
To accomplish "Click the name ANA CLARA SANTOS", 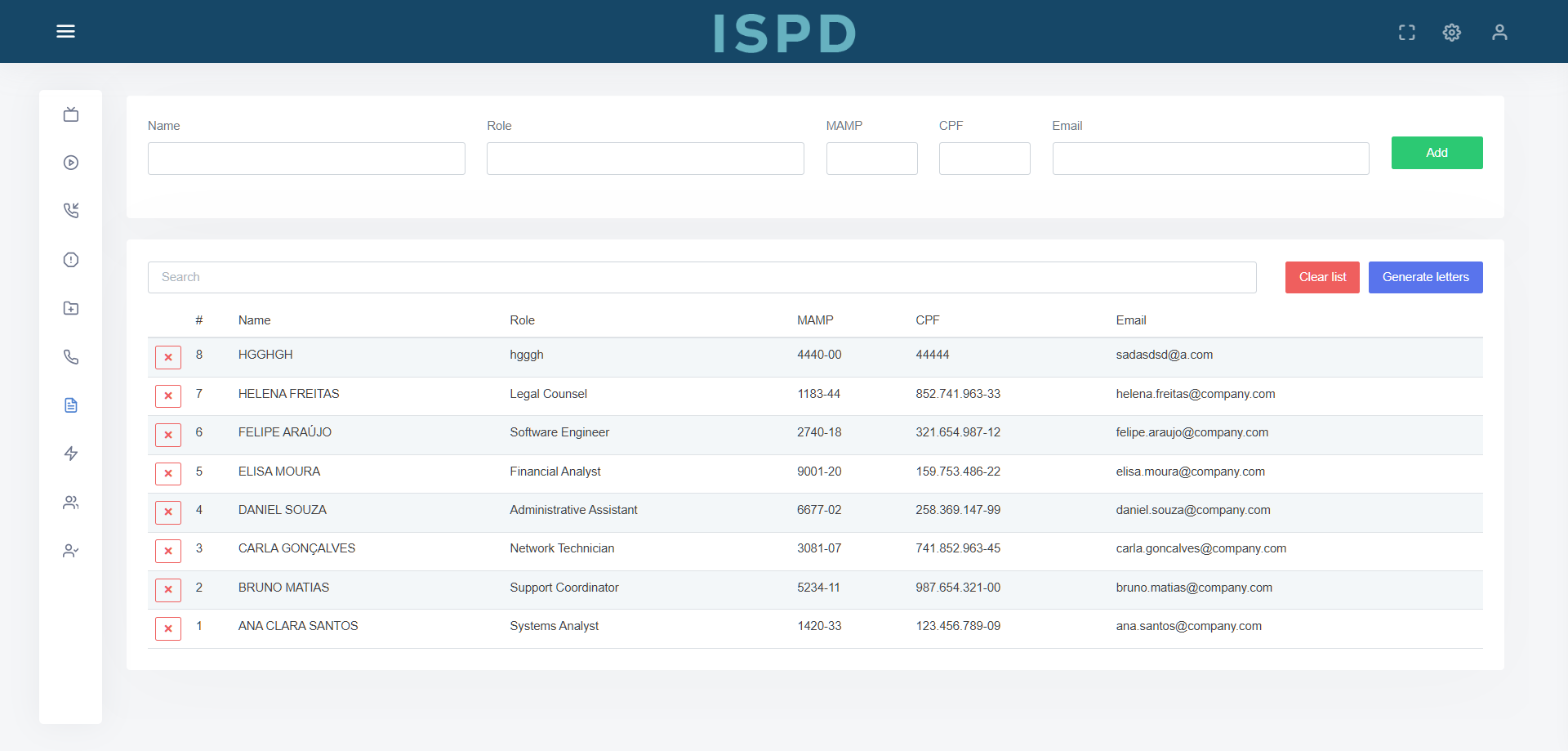I will tap(298, 626).
